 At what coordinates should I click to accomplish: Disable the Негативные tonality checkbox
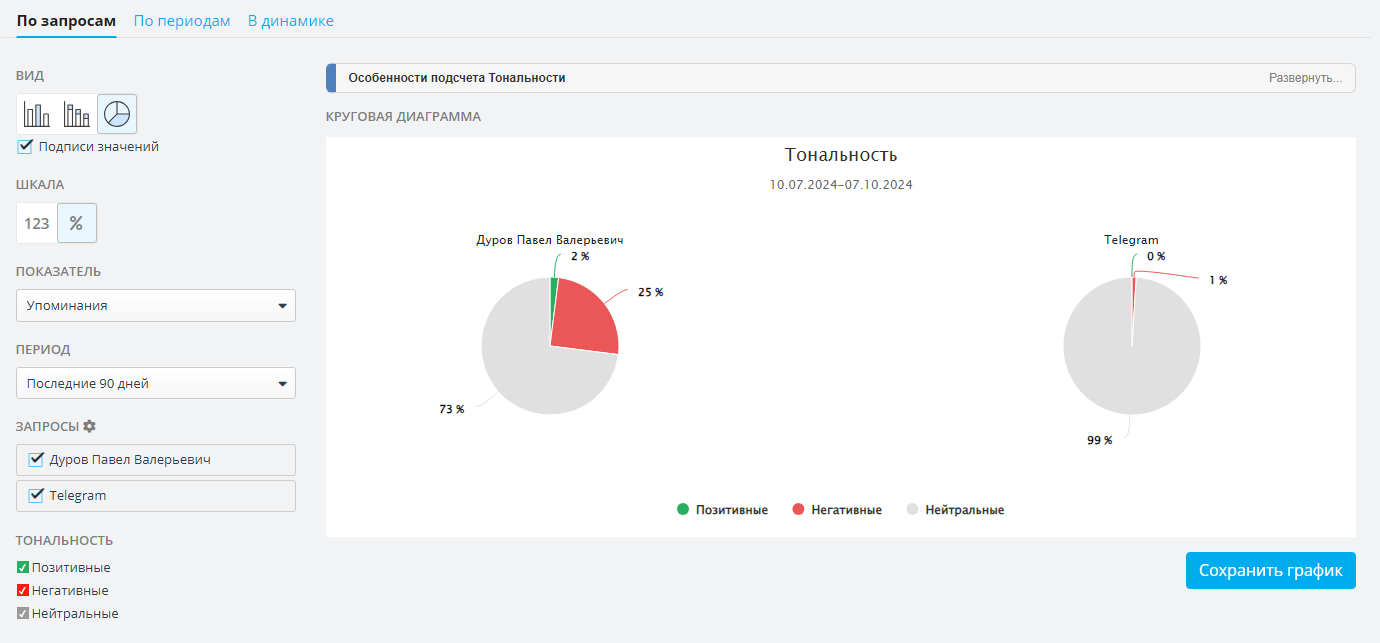coord(23,590)
